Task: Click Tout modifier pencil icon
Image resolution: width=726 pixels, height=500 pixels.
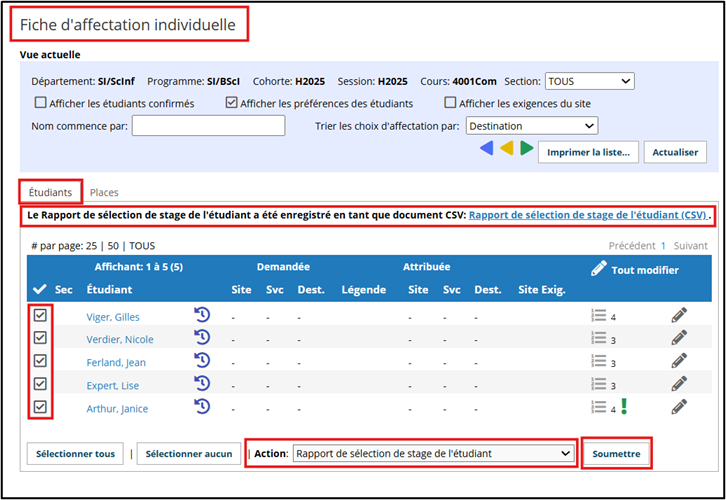Action: (599, 269)
